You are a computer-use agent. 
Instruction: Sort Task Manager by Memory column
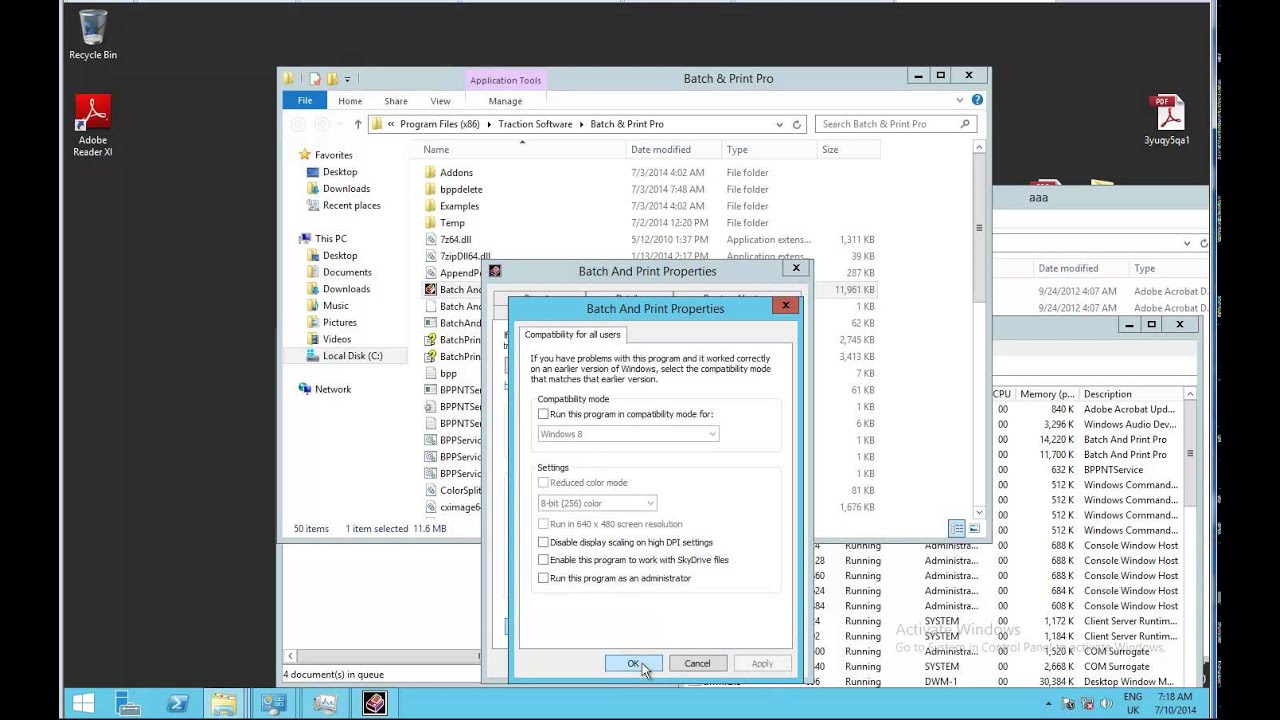click(x=1047, y=394)
